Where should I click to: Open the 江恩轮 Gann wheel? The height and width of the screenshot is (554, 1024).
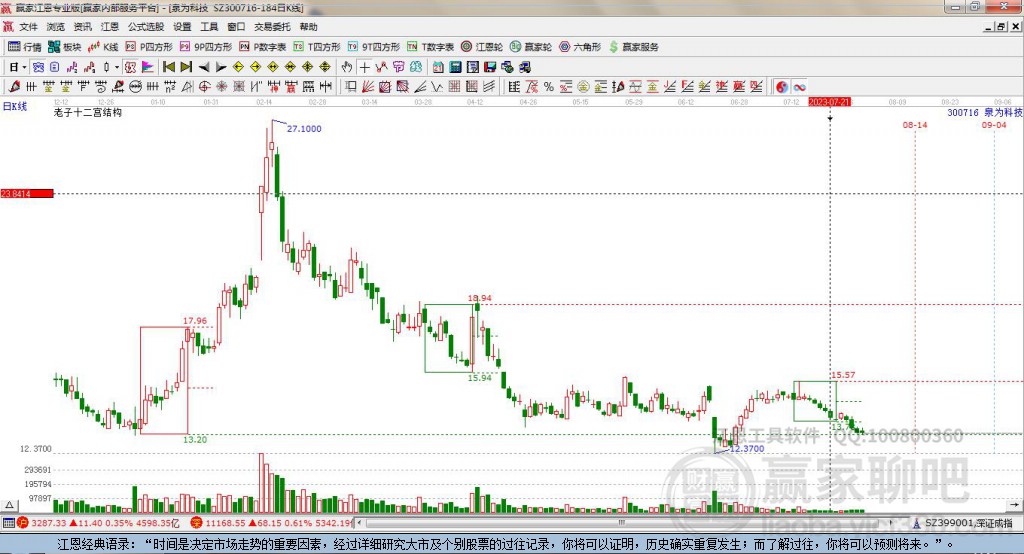click(482, 47)
